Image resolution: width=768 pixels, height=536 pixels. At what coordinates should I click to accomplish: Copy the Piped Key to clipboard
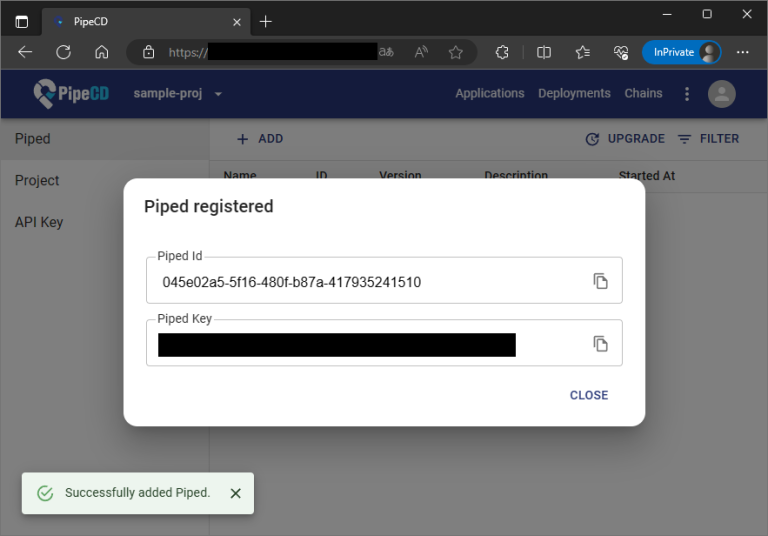coord(600,344)
